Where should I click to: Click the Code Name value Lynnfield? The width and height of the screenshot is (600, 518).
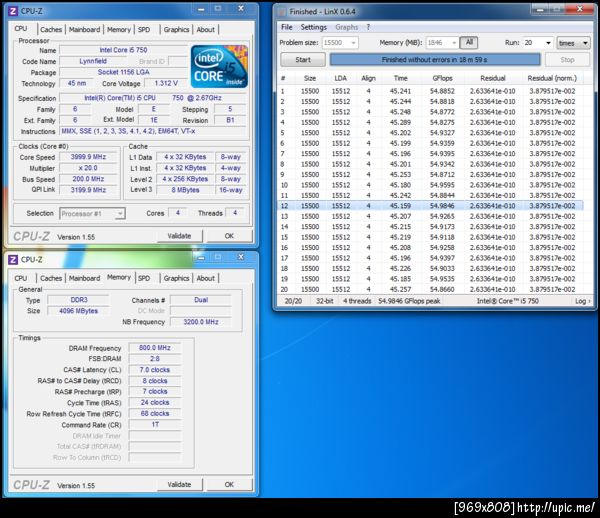pos(93,61)
